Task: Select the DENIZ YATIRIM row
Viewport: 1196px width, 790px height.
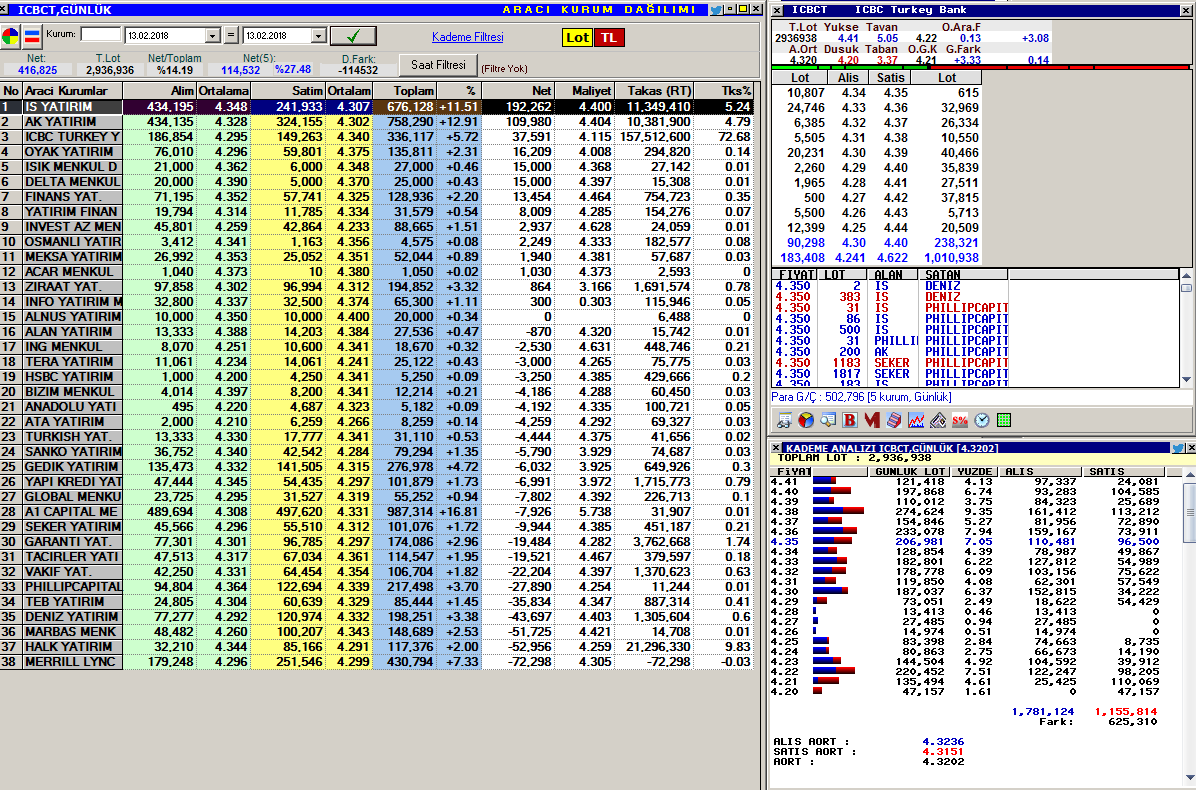Action: point(377,617)
